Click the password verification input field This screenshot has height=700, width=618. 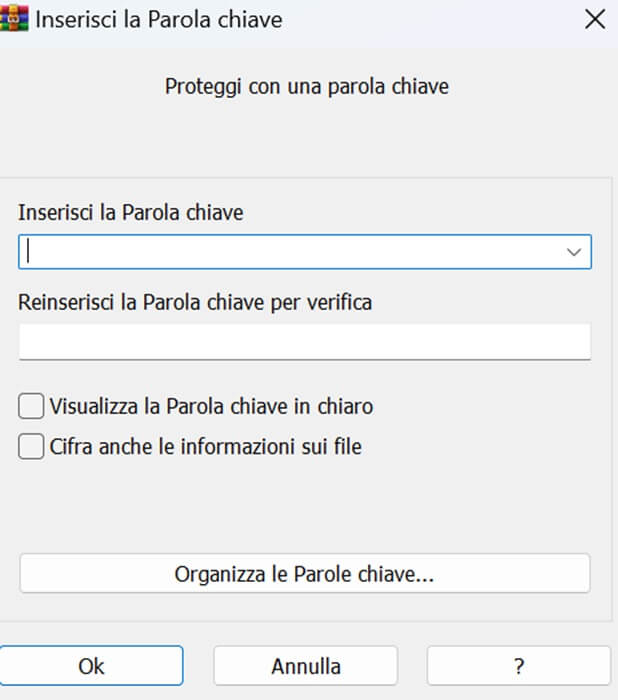(304, 341)
